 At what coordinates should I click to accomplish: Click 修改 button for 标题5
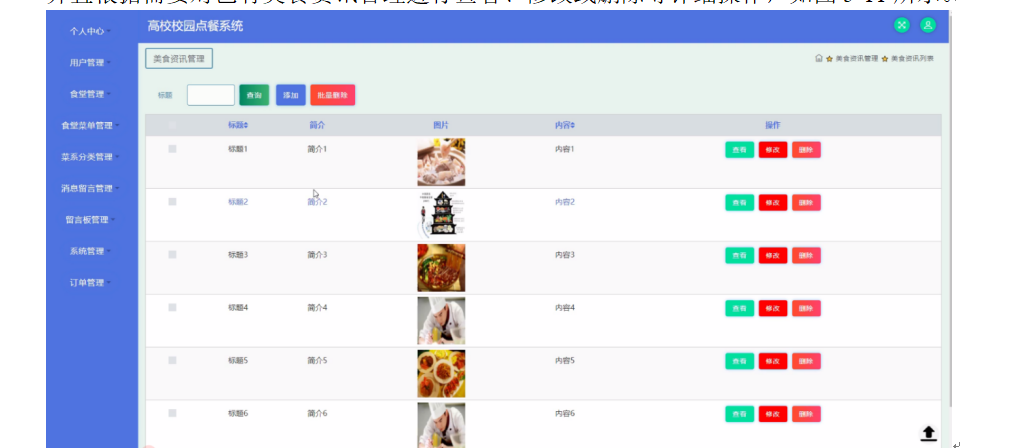[x=773, y=361]
